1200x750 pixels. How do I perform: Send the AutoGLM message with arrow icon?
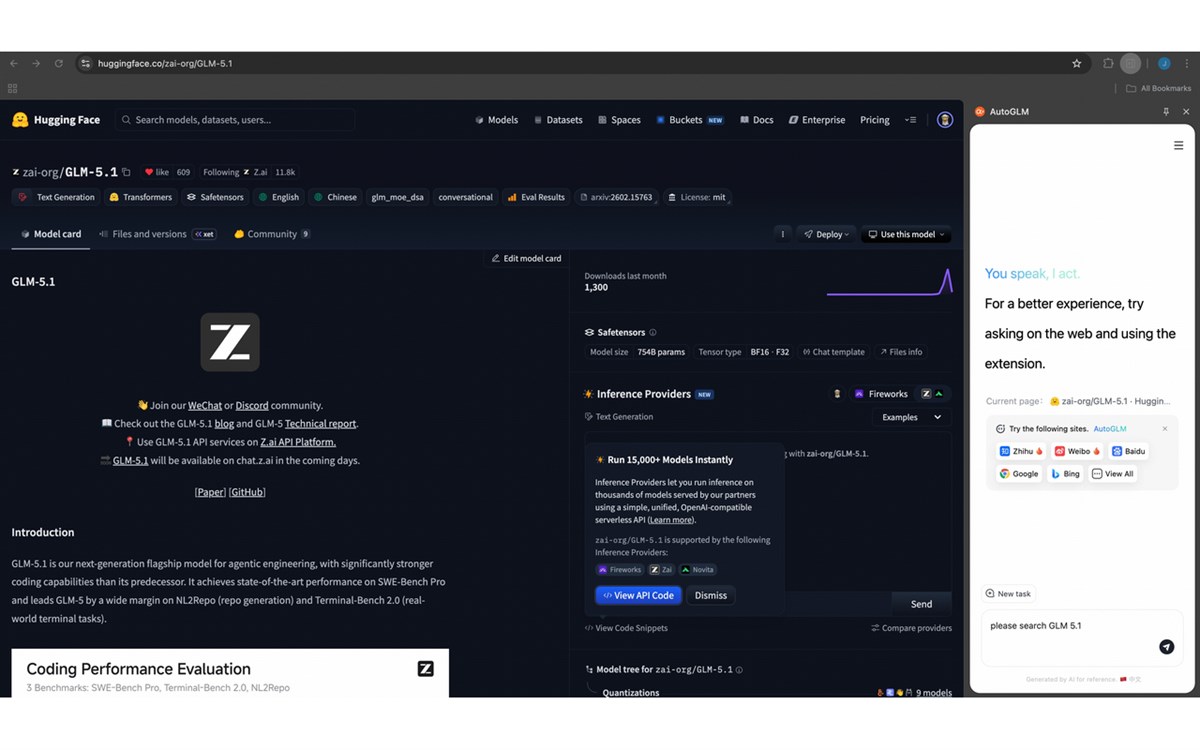pyautogui.click(x=1166, y=647)
